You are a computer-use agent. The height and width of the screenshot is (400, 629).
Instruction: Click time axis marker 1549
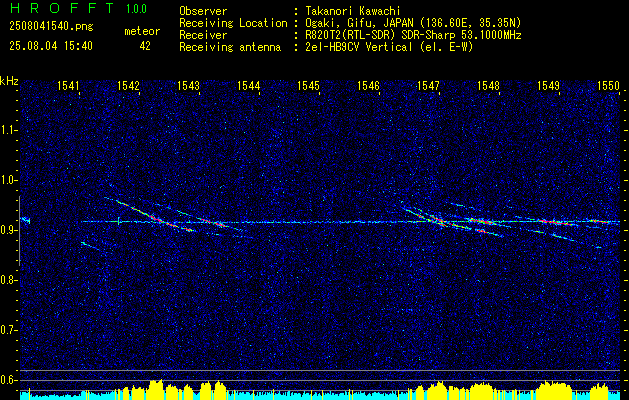pyautogui.click(x=548, y=85)
